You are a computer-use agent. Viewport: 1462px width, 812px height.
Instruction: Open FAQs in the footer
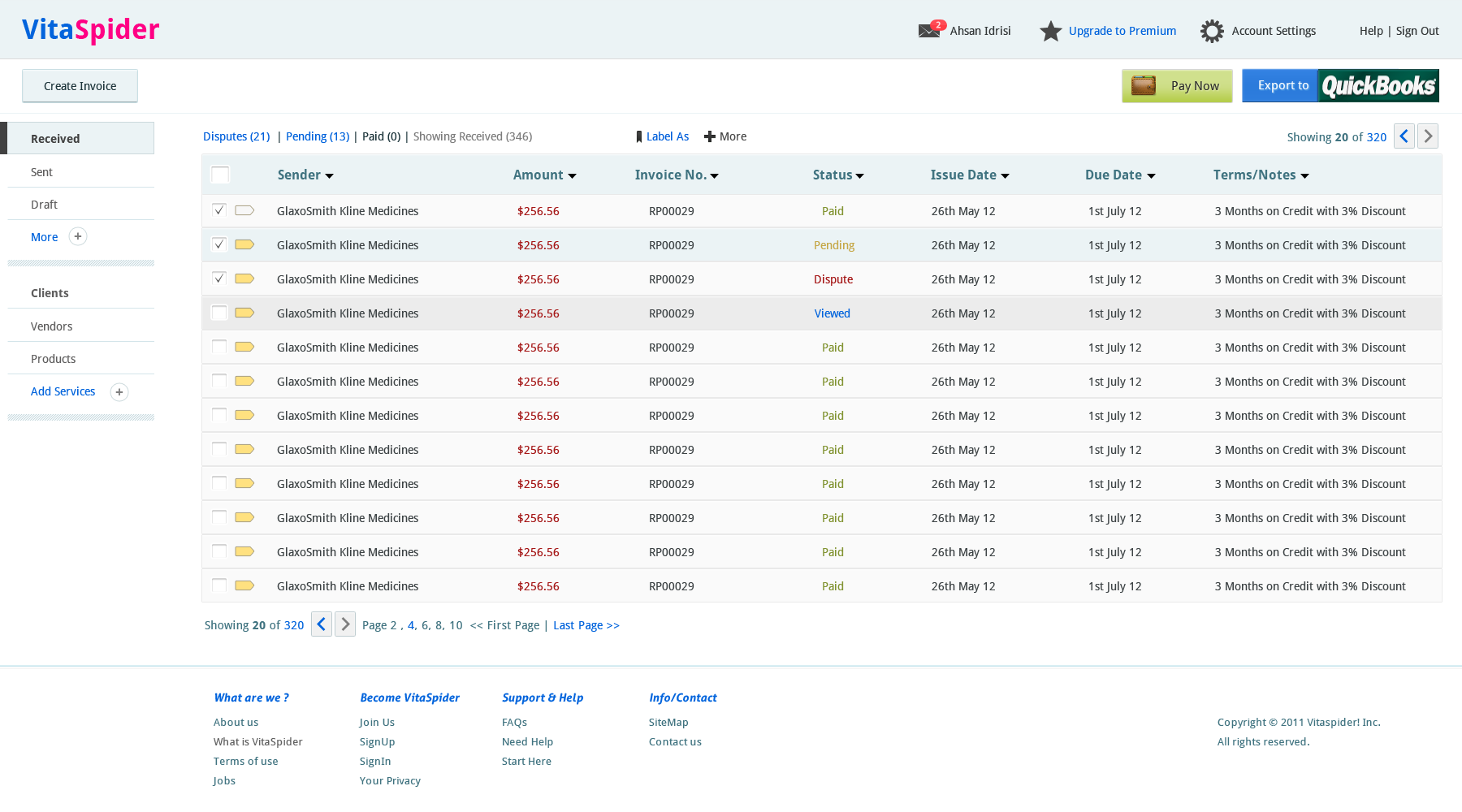coord(514,723)
